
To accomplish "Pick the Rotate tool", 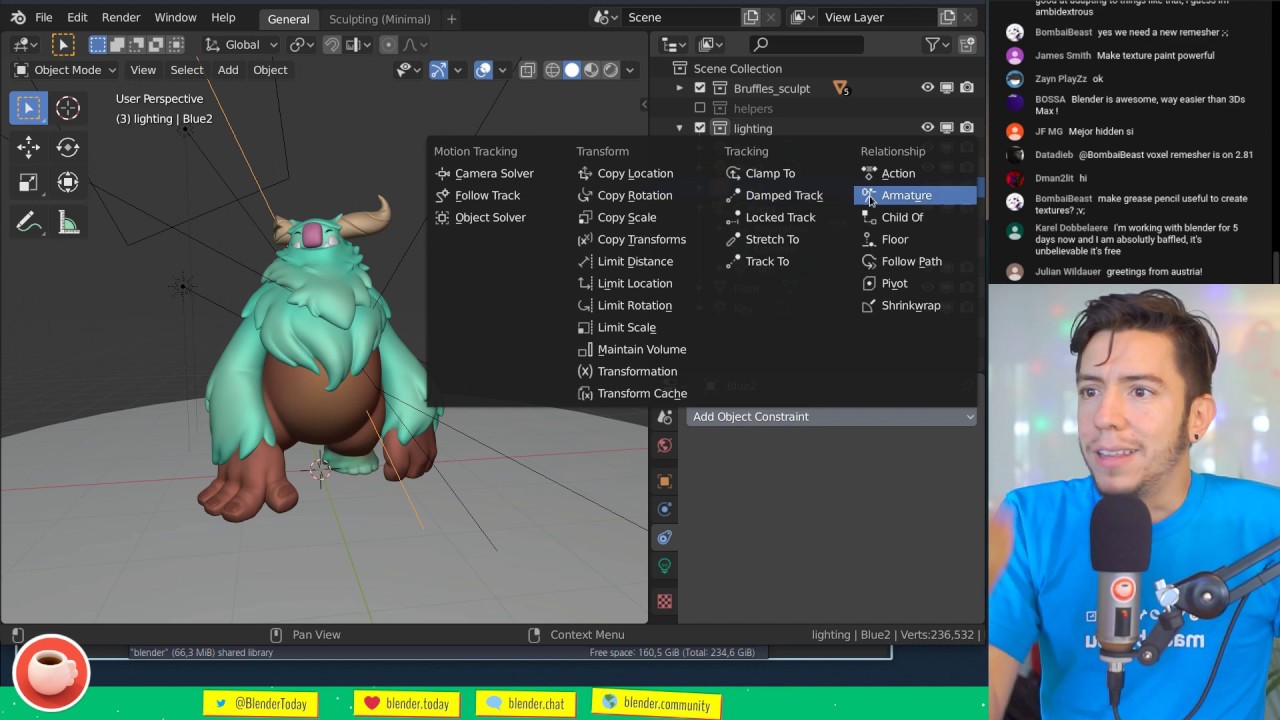I will 68,148.
